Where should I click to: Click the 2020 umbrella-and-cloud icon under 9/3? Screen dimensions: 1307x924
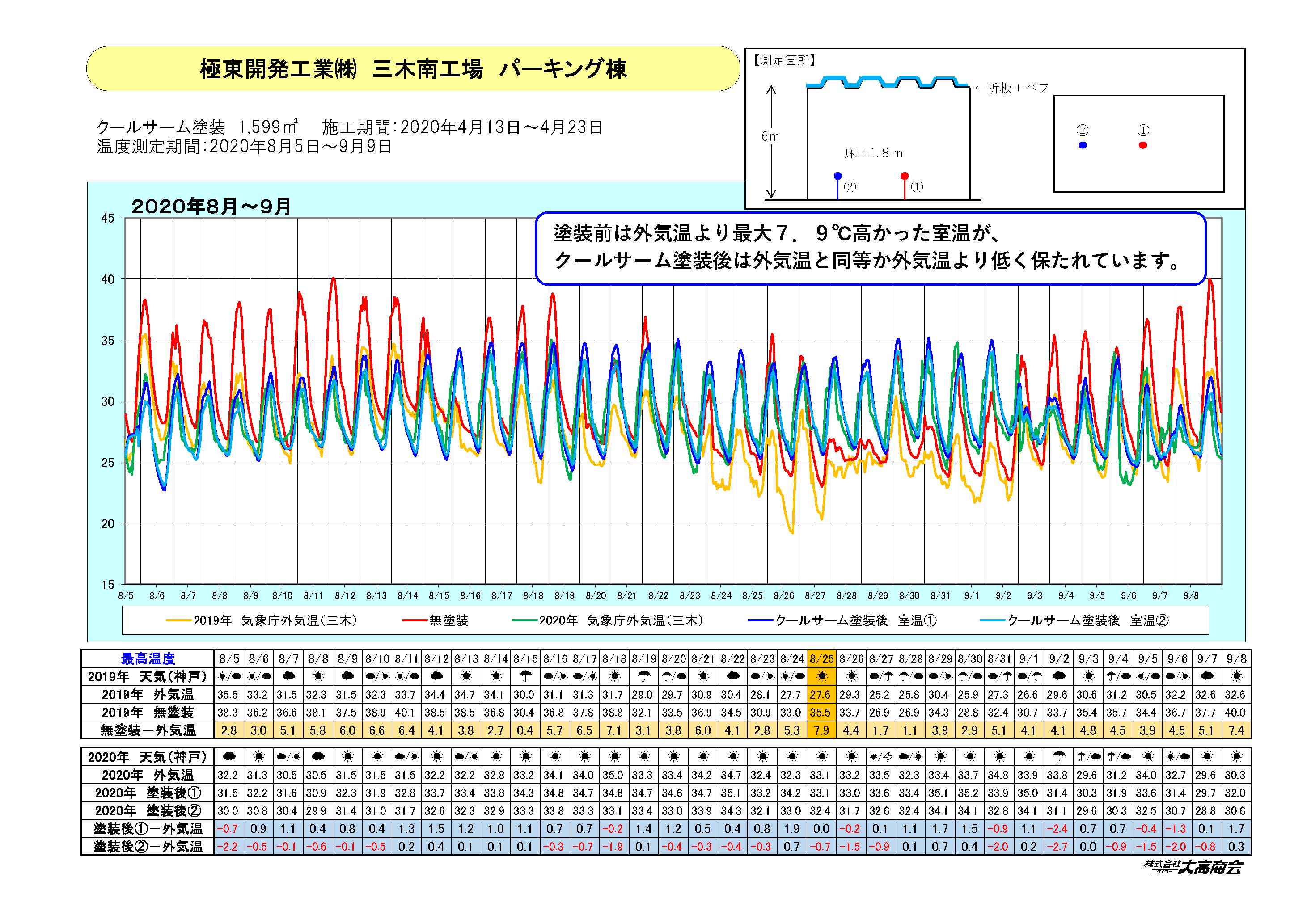1088,757
